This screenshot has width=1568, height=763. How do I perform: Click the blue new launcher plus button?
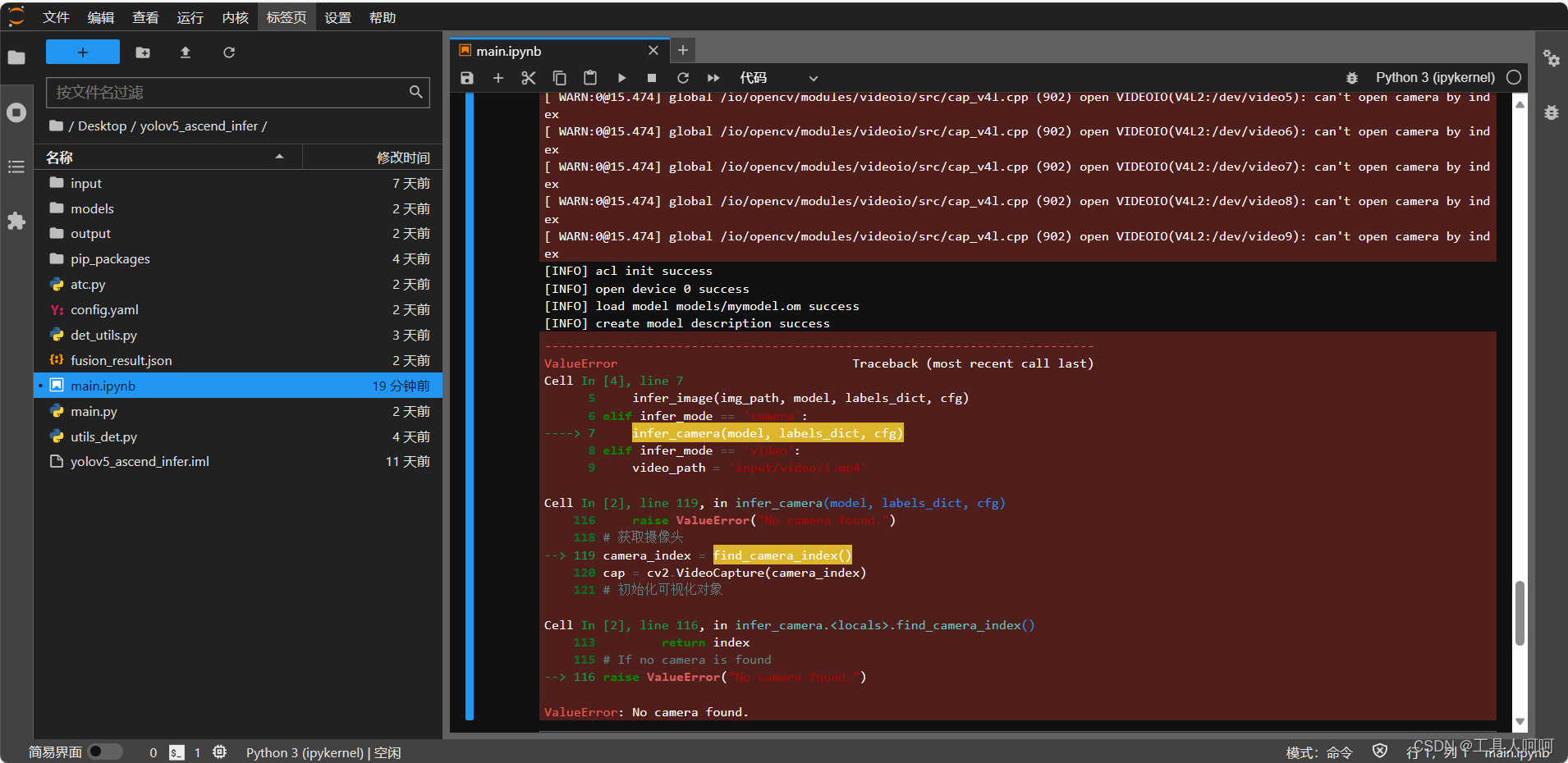click(83, 53)
